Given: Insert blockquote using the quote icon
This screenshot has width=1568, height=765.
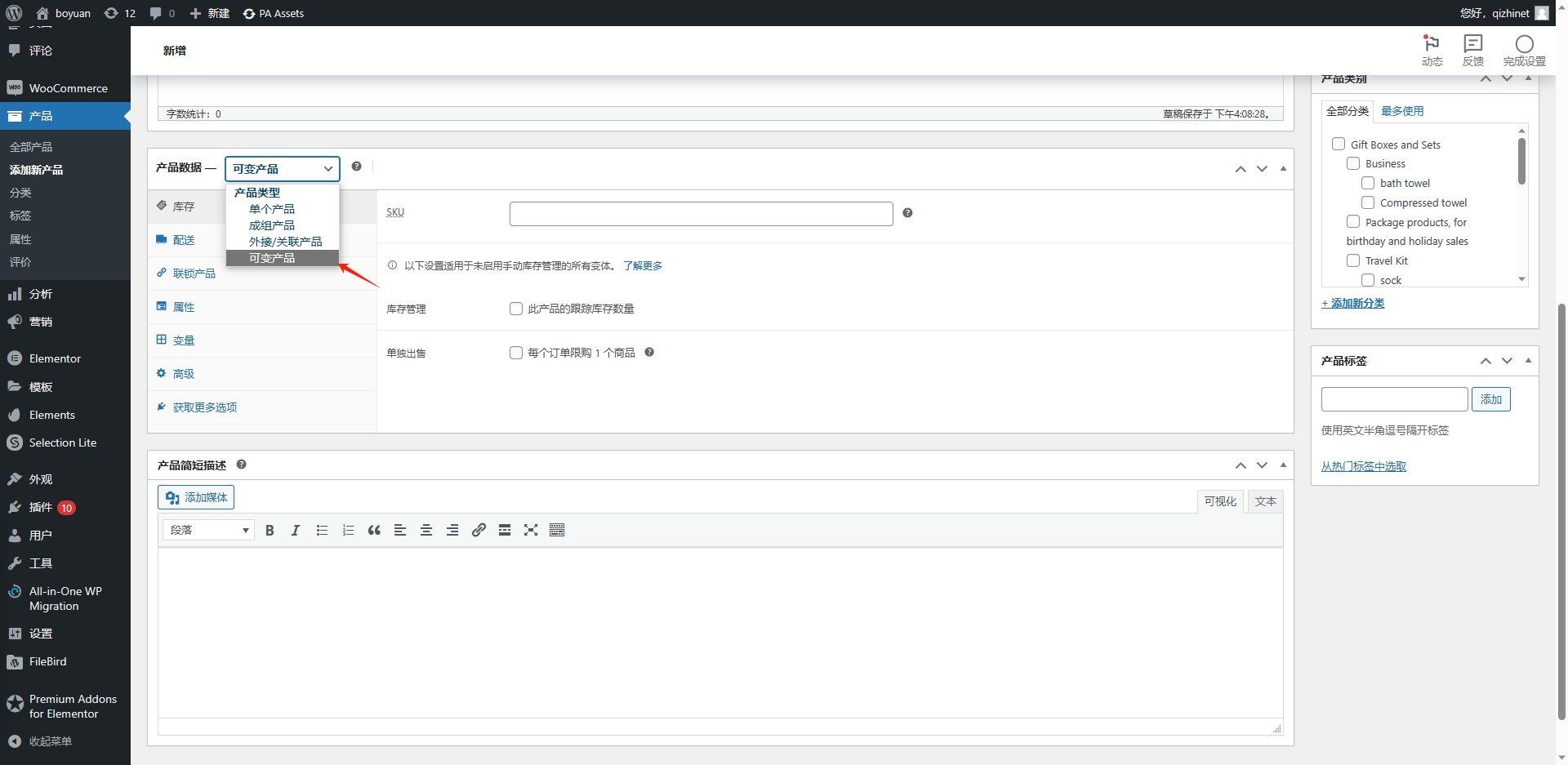Looking at the screenshot, I should (374, 531).
